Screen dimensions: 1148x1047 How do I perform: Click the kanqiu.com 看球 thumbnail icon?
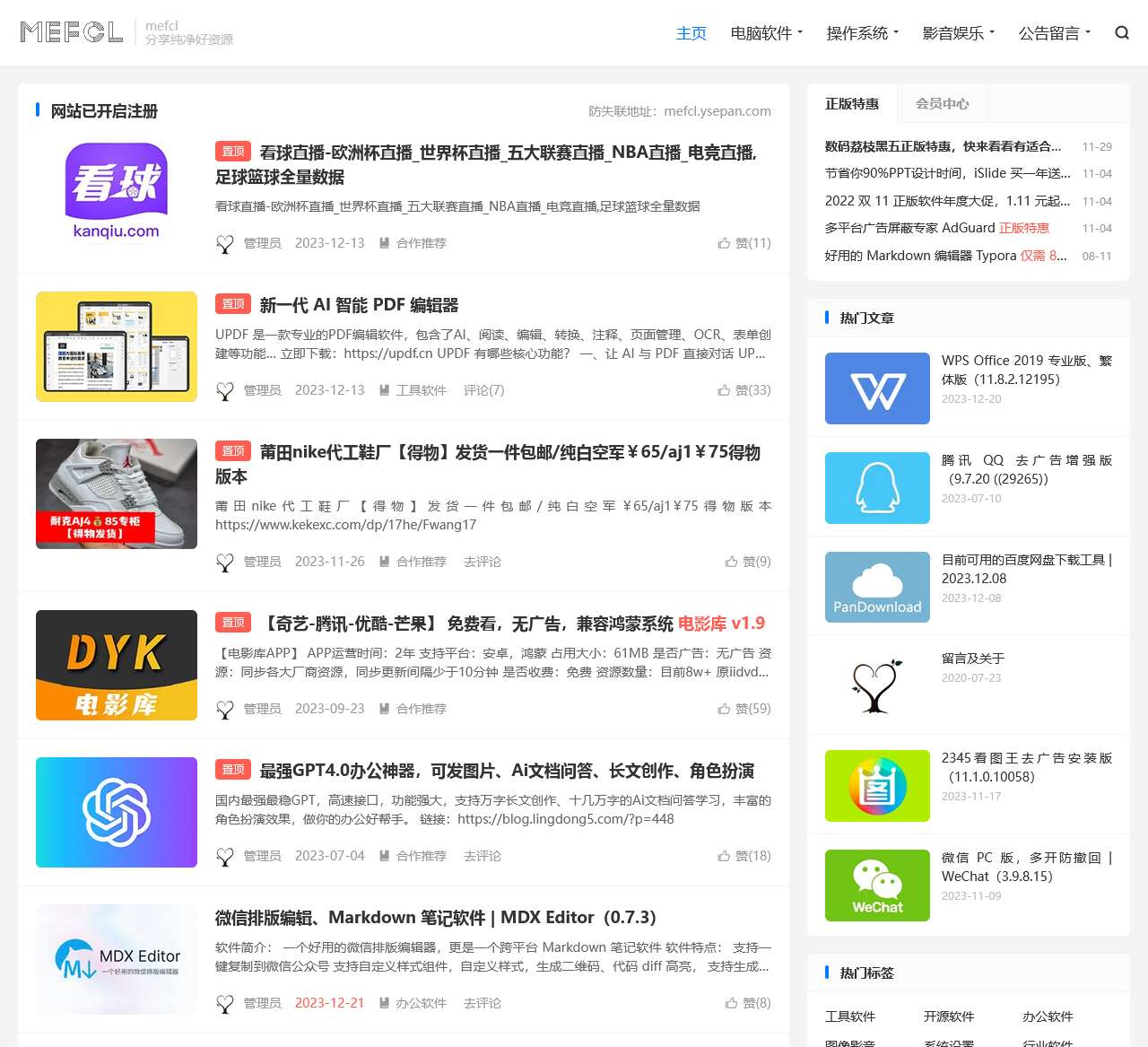pyautogui.click(x=116, y=191)
